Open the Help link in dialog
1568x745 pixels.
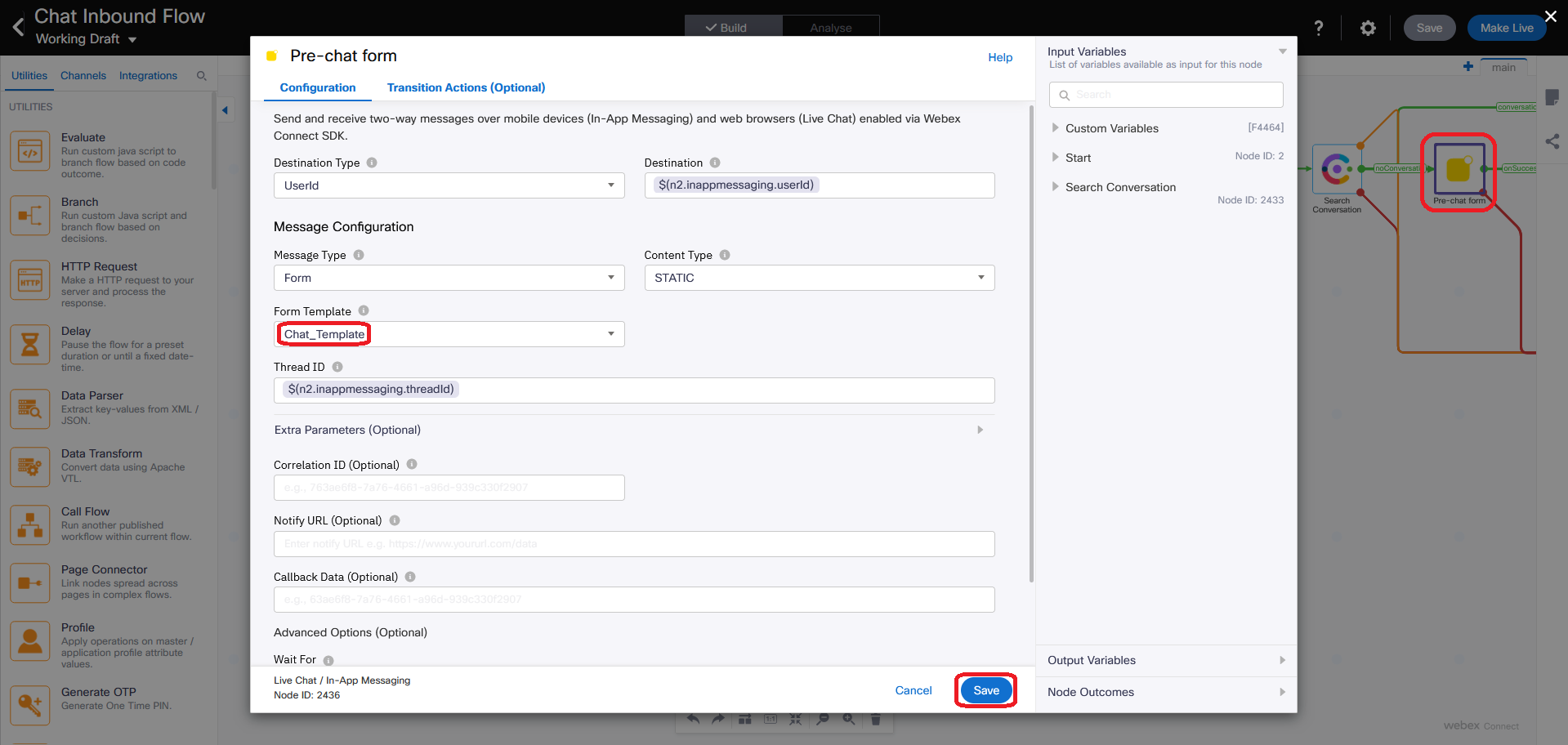1000,57
